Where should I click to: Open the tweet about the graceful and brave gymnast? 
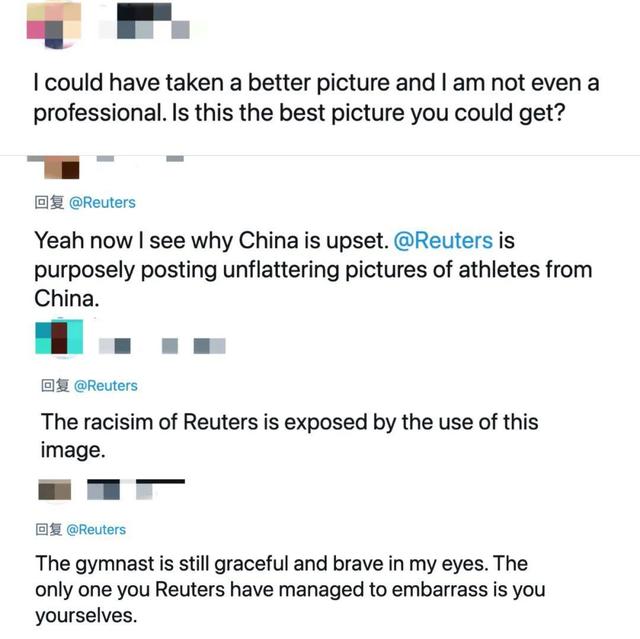coord(290,589)
